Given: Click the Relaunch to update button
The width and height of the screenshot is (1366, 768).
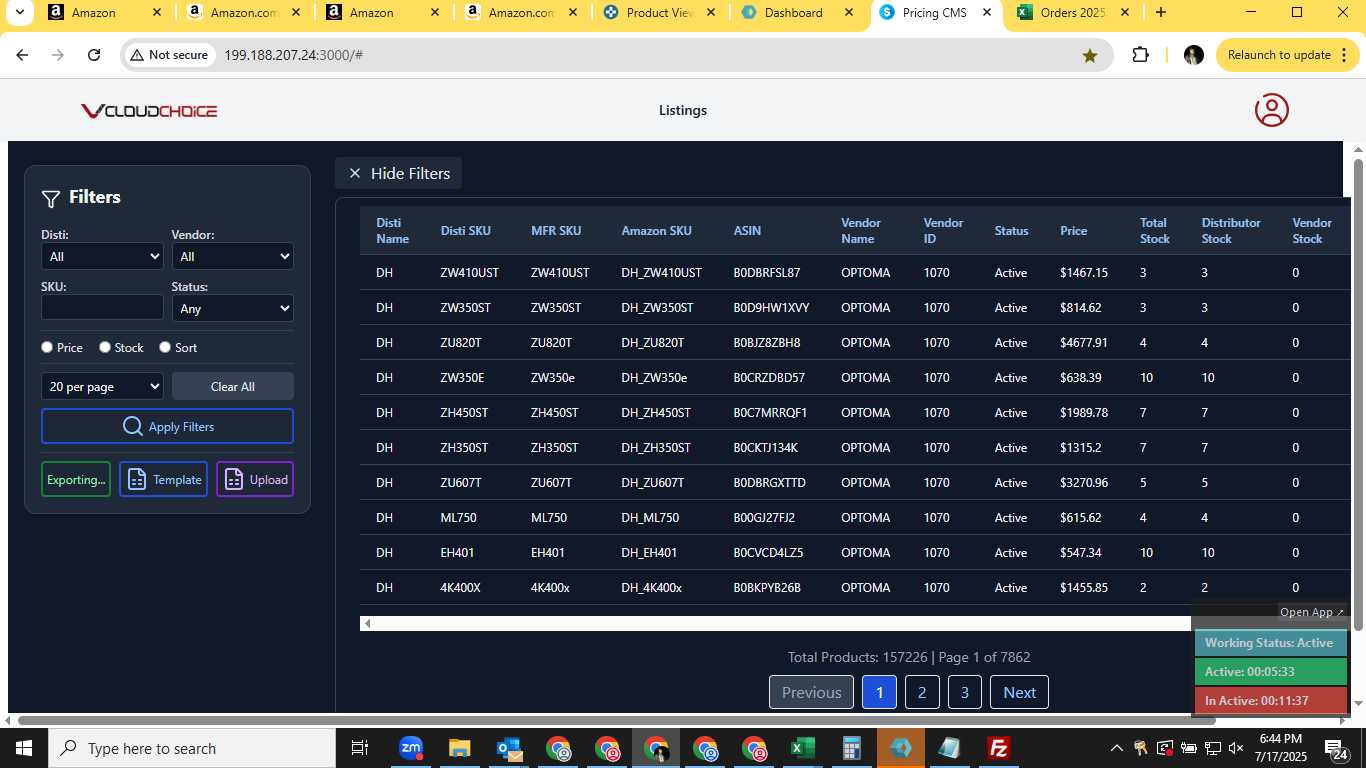Looking at the screenshot, I should coord(1287,55).
